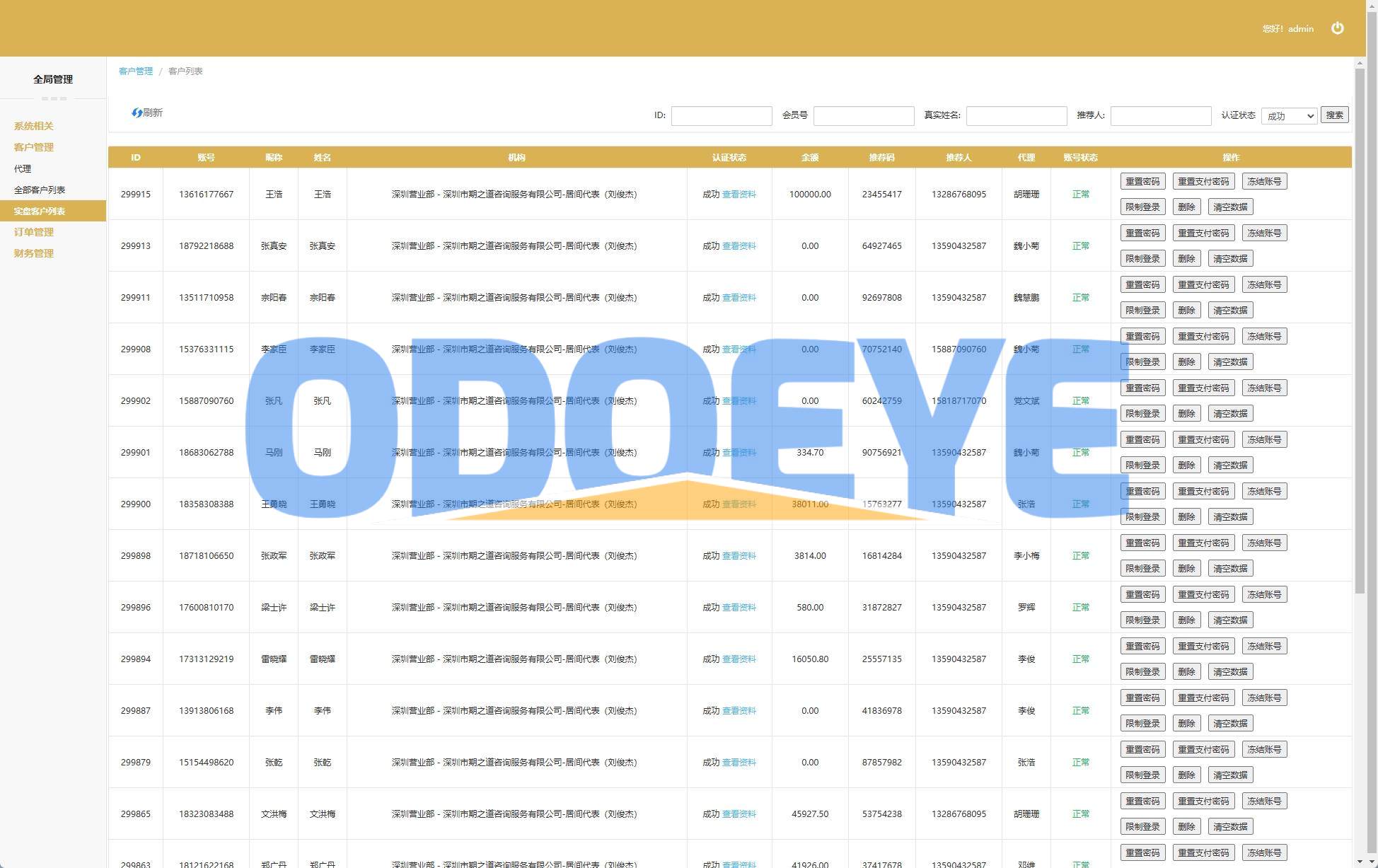Image resolution: width=1378 pixels, height=868 pixels.
Task: Focus the ID search input field
Action: point(721,116)
